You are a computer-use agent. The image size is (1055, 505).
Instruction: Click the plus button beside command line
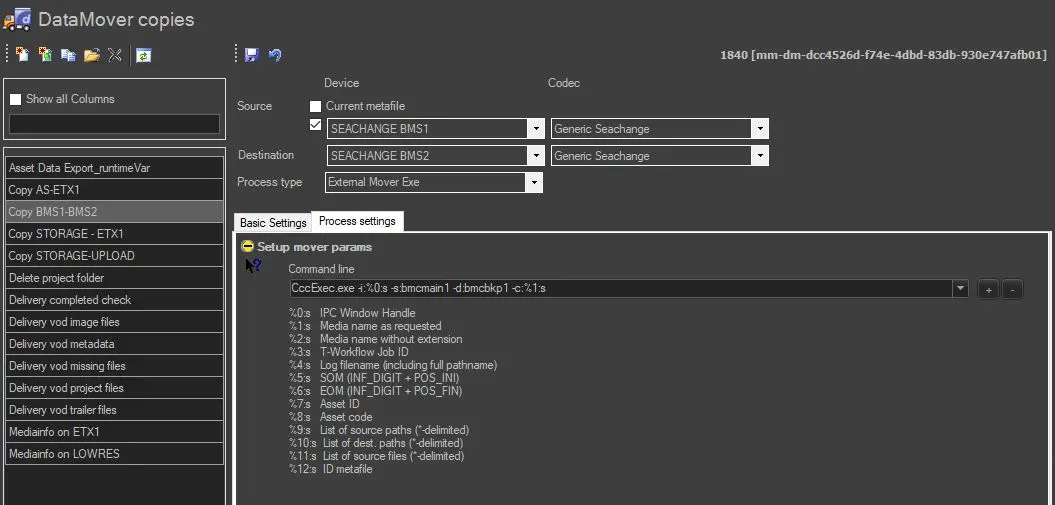pos(988,289)
